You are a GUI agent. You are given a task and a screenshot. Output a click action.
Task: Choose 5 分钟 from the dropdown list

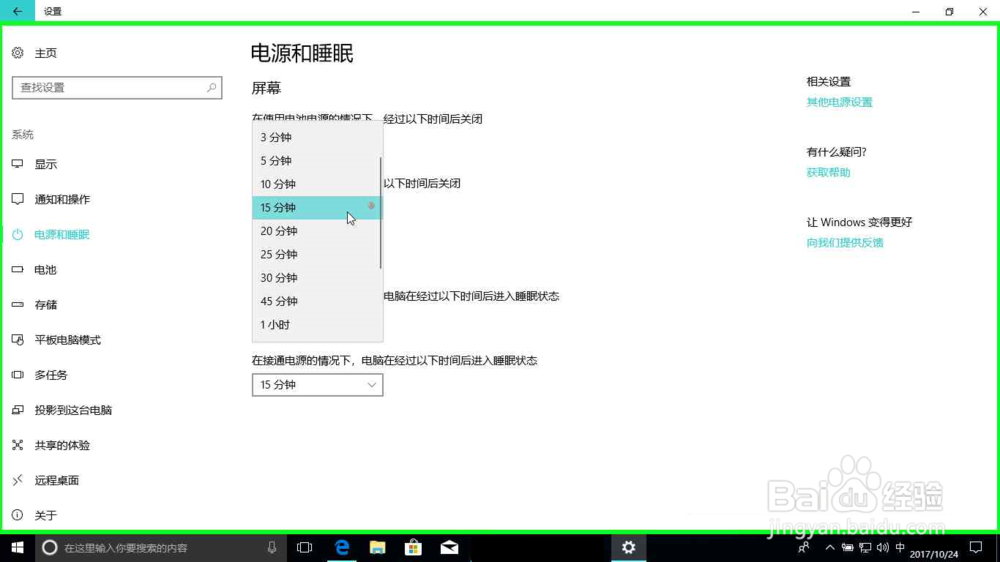tap(316, 161)
